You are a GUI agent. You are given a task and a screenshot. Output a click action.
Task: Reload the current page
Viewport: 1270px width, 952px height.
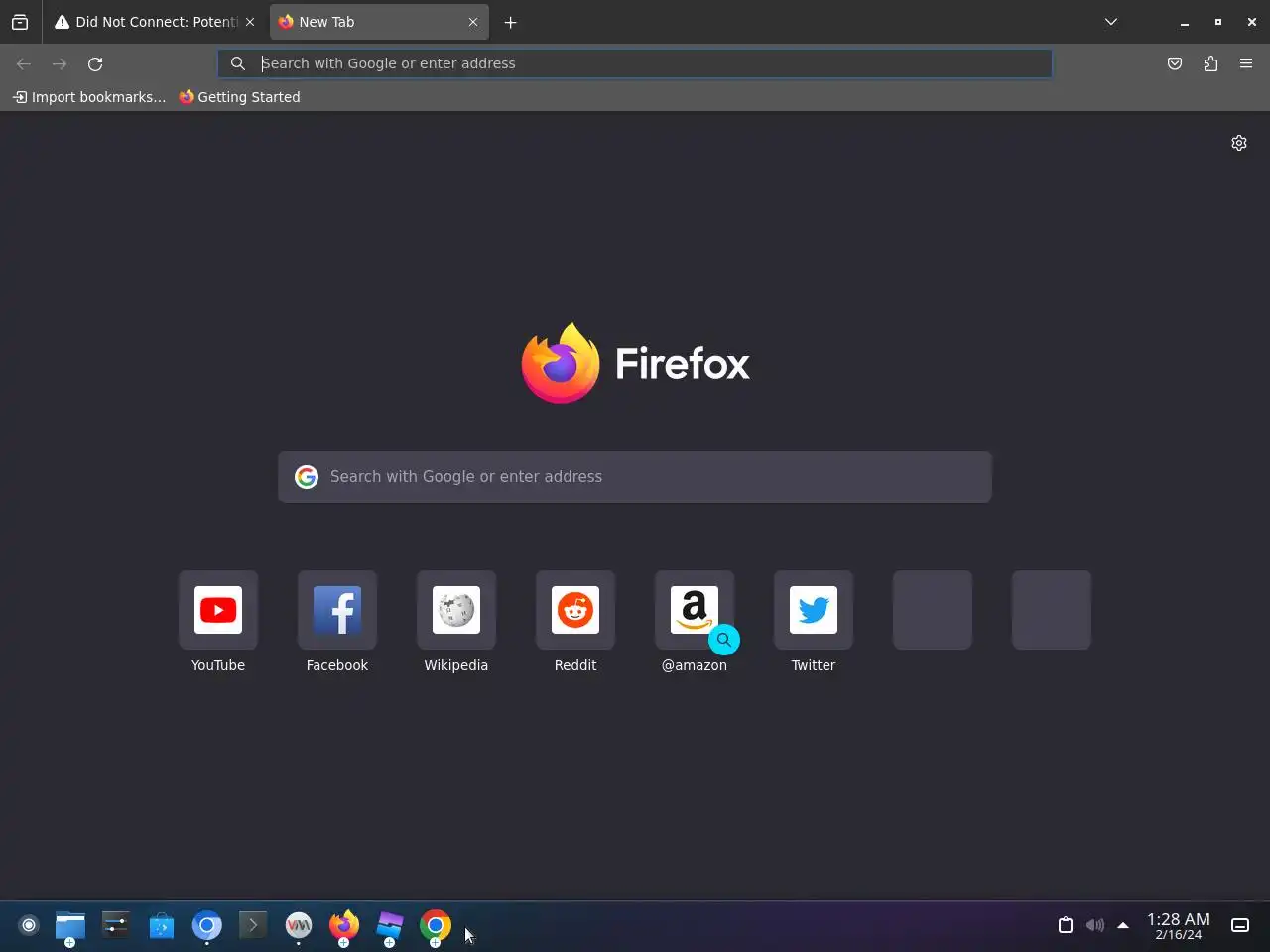click(x=95, y=63)
